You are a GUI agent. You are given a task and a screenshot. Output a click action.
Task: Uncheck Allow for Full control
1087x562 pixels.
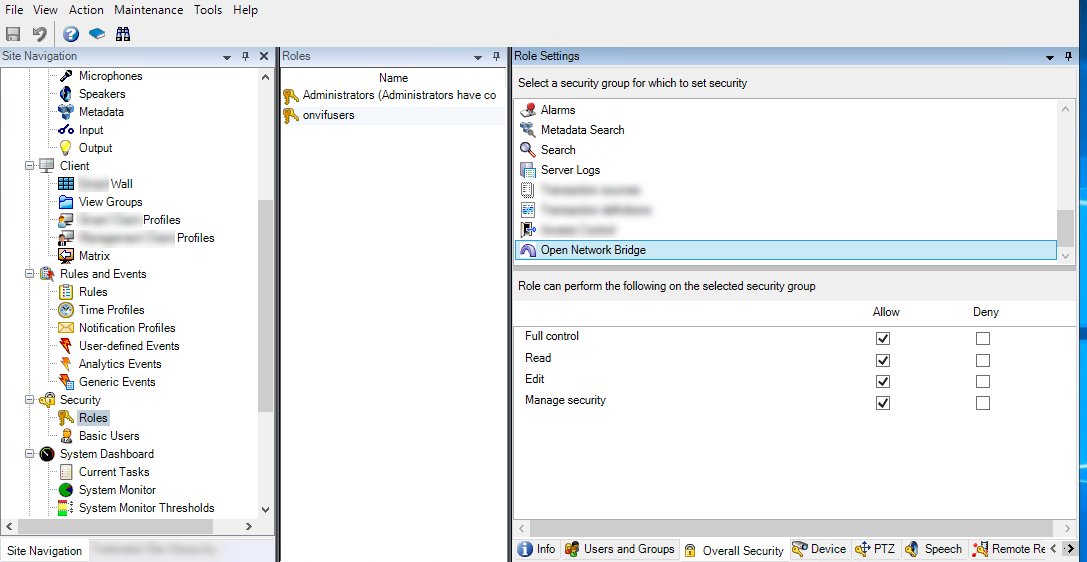pyautogui.click(x=883, y=339)
